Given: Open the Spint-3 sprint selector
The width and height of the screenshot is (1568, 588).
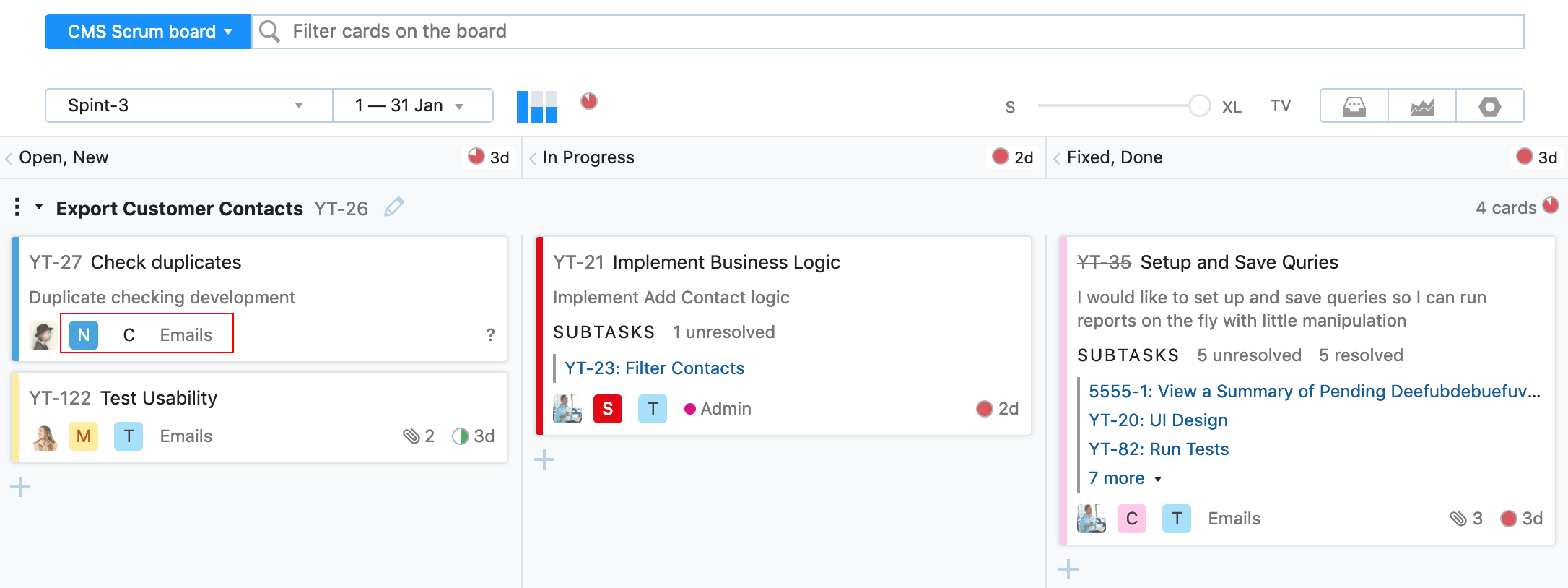Looking at the screenshot, I should (188, 105).
